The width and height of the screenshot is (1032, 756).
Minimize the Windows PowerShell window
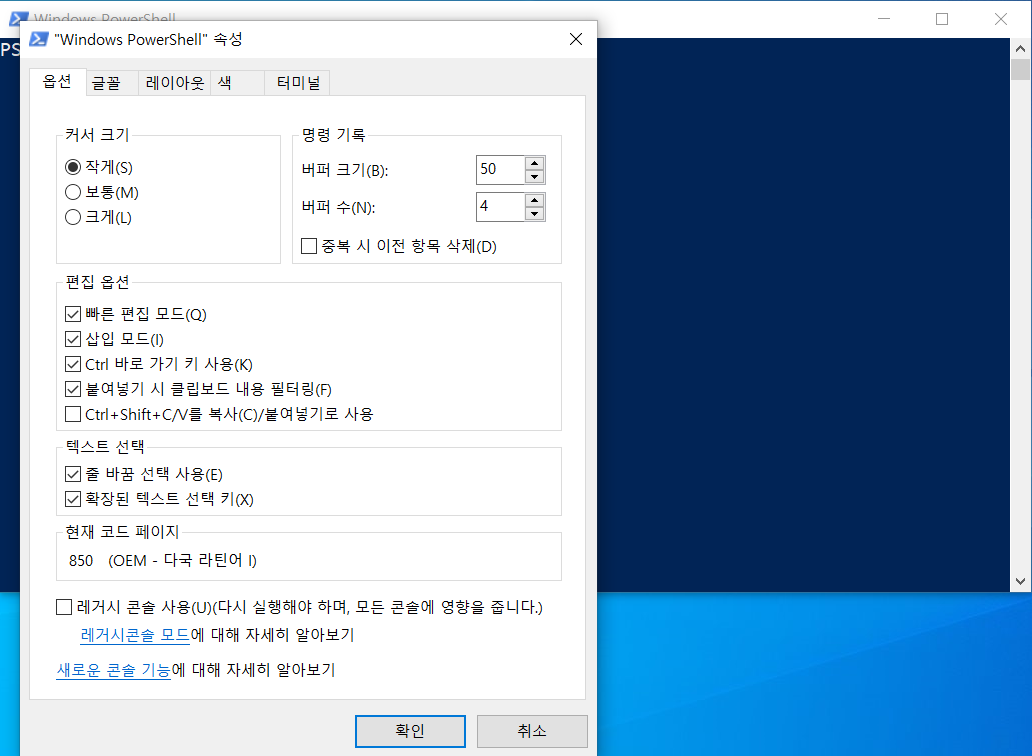884,19
